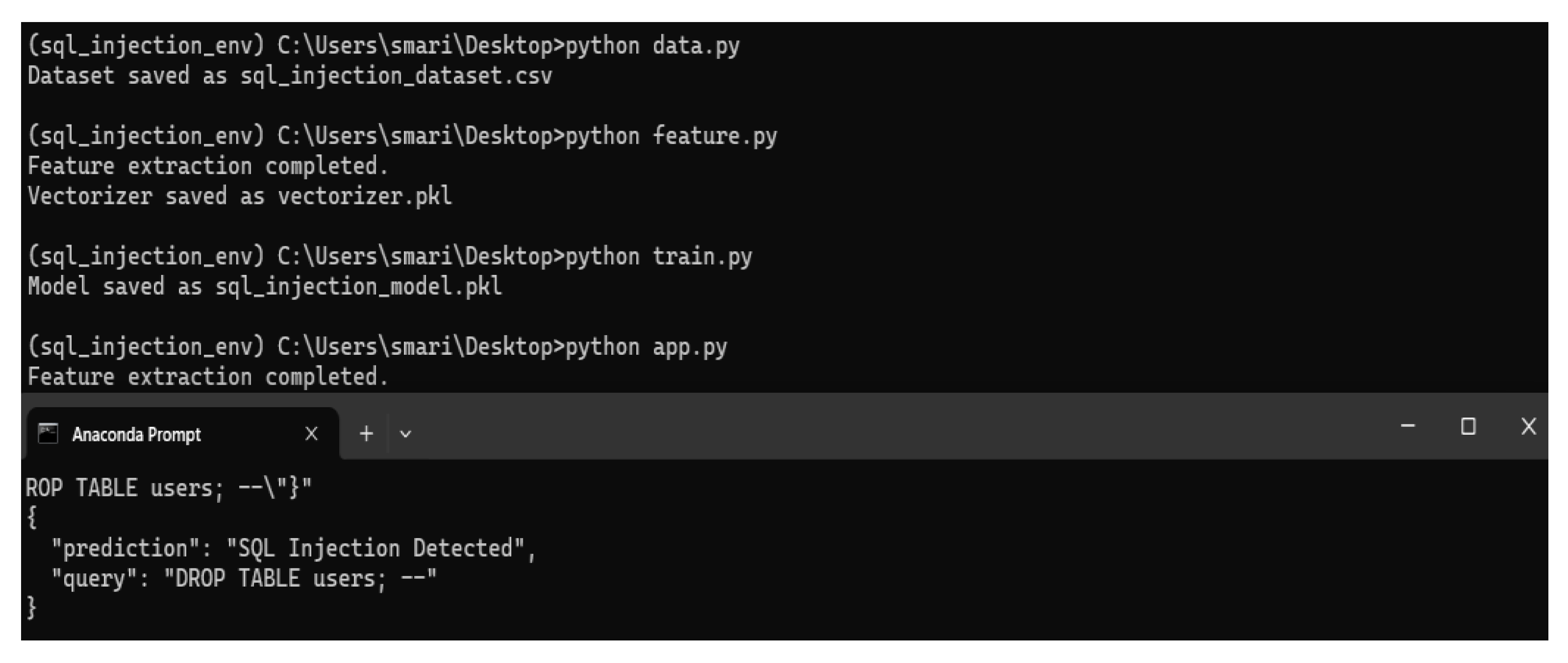Click the "Model saved as sql_injection_model.pkl" output
This screenshot has height=663, width=1568.
pos(265,286)
